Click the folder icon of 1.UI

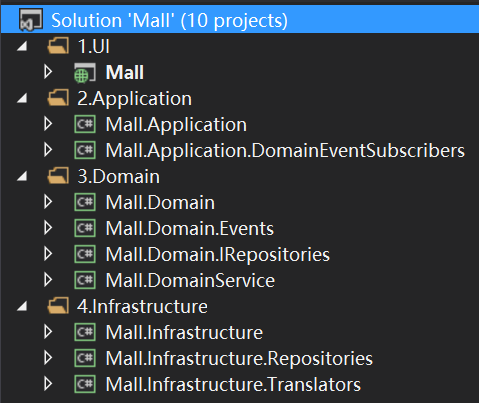pos(58,46)
